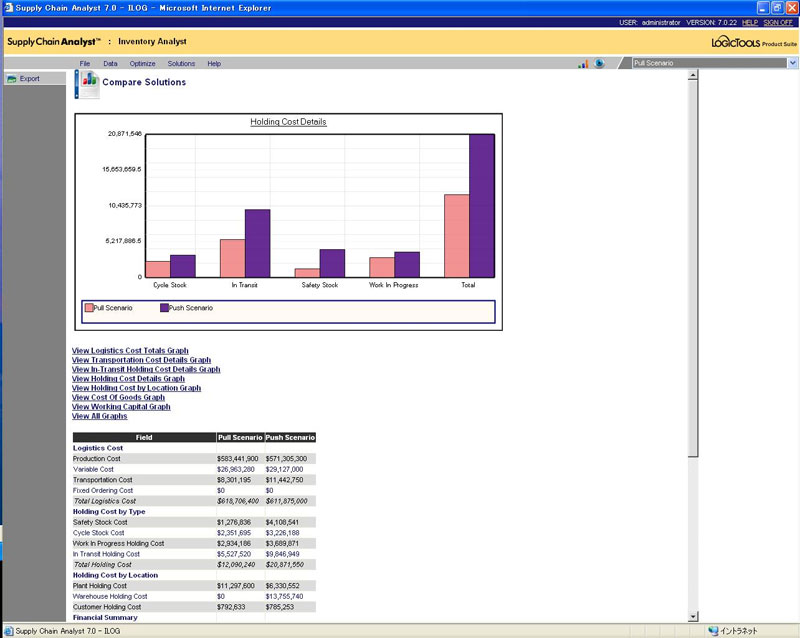Click the purple In Transit bar
800x638 pixels.
258,243
